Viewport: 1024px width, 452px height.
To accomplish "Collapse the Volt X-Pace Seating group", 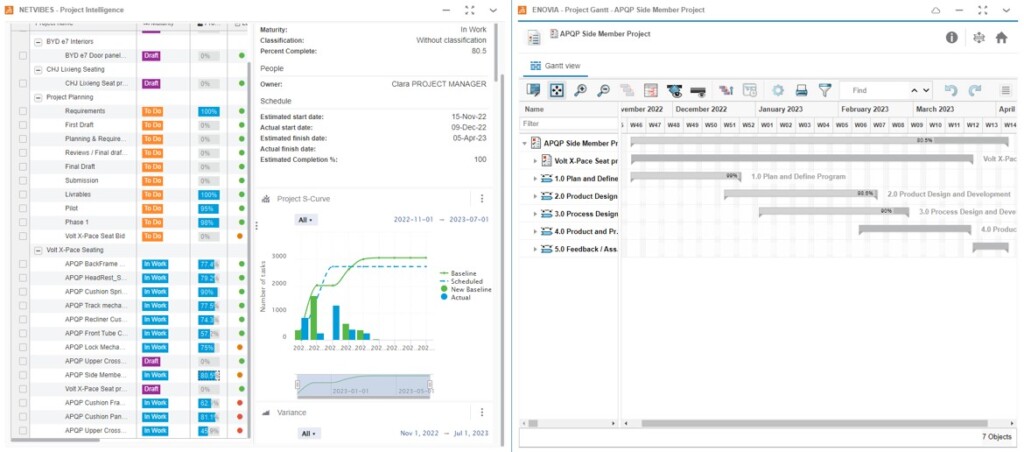I will [x=39, y=250].
